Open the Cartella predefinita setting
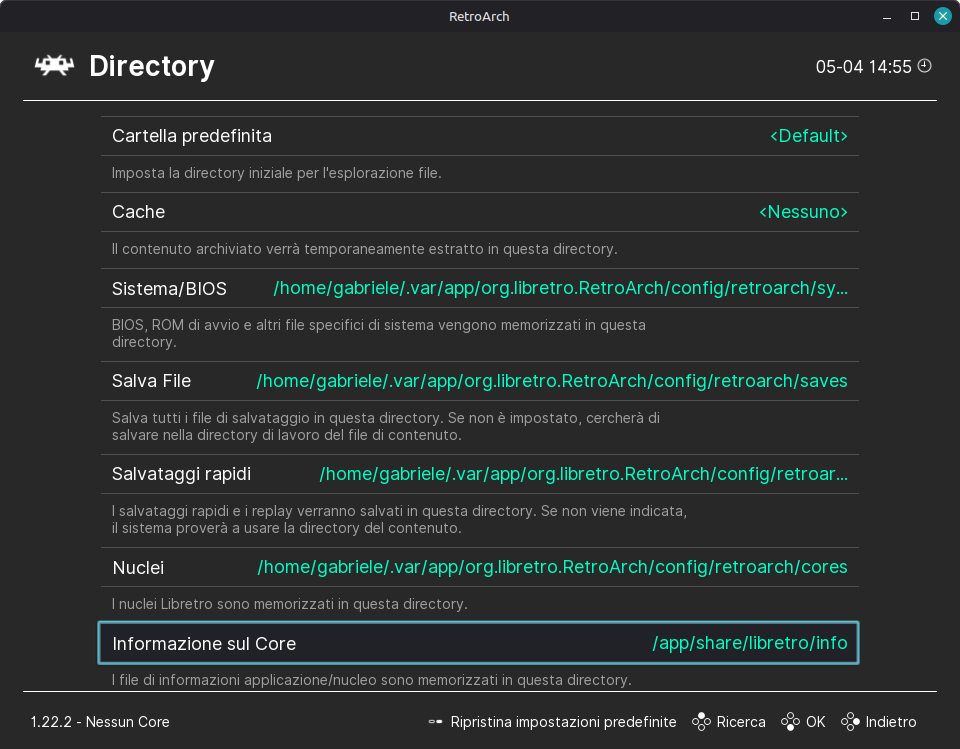Viewport: 960px width, 749px height. click(479, 136)
